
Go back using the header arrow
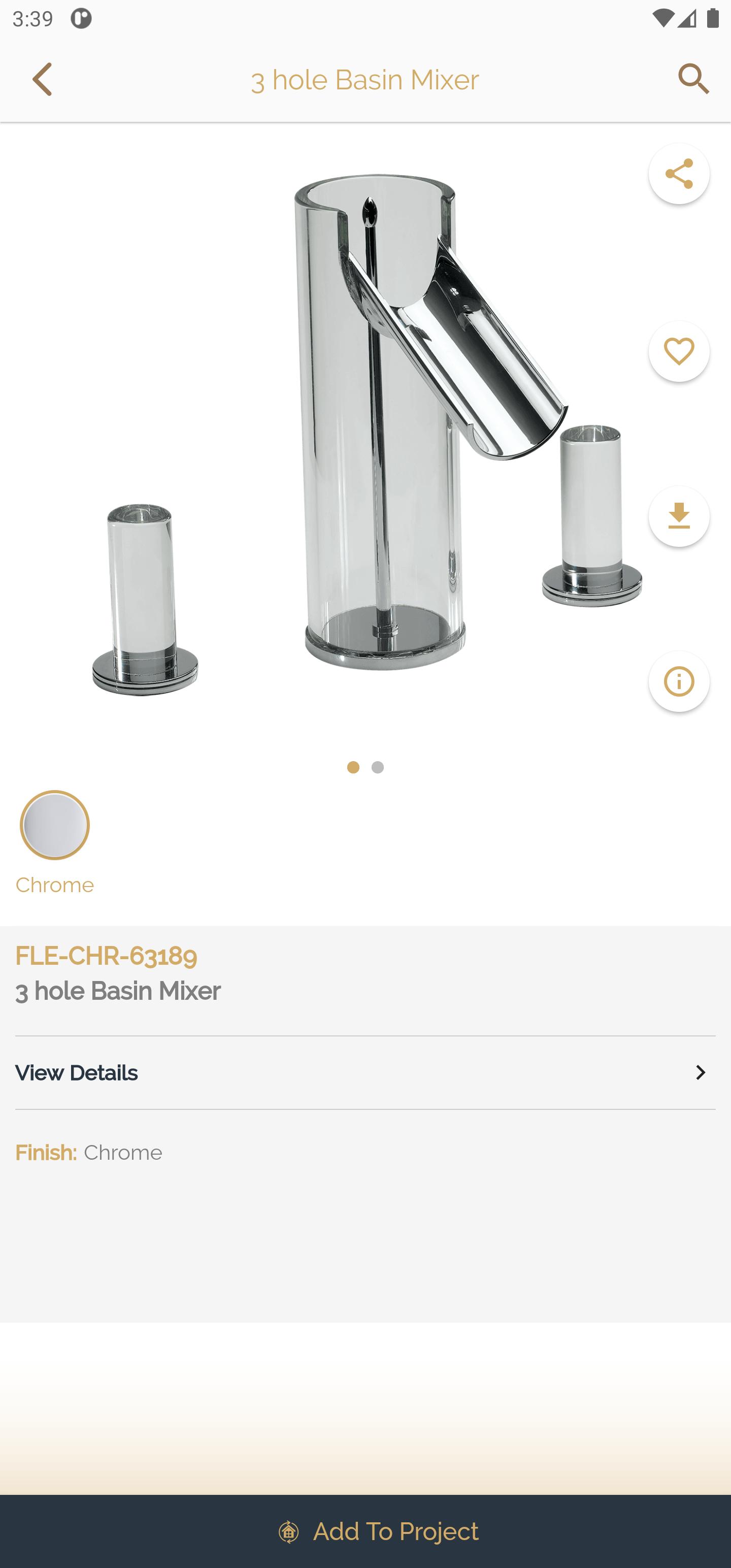[x=43, y=79]
